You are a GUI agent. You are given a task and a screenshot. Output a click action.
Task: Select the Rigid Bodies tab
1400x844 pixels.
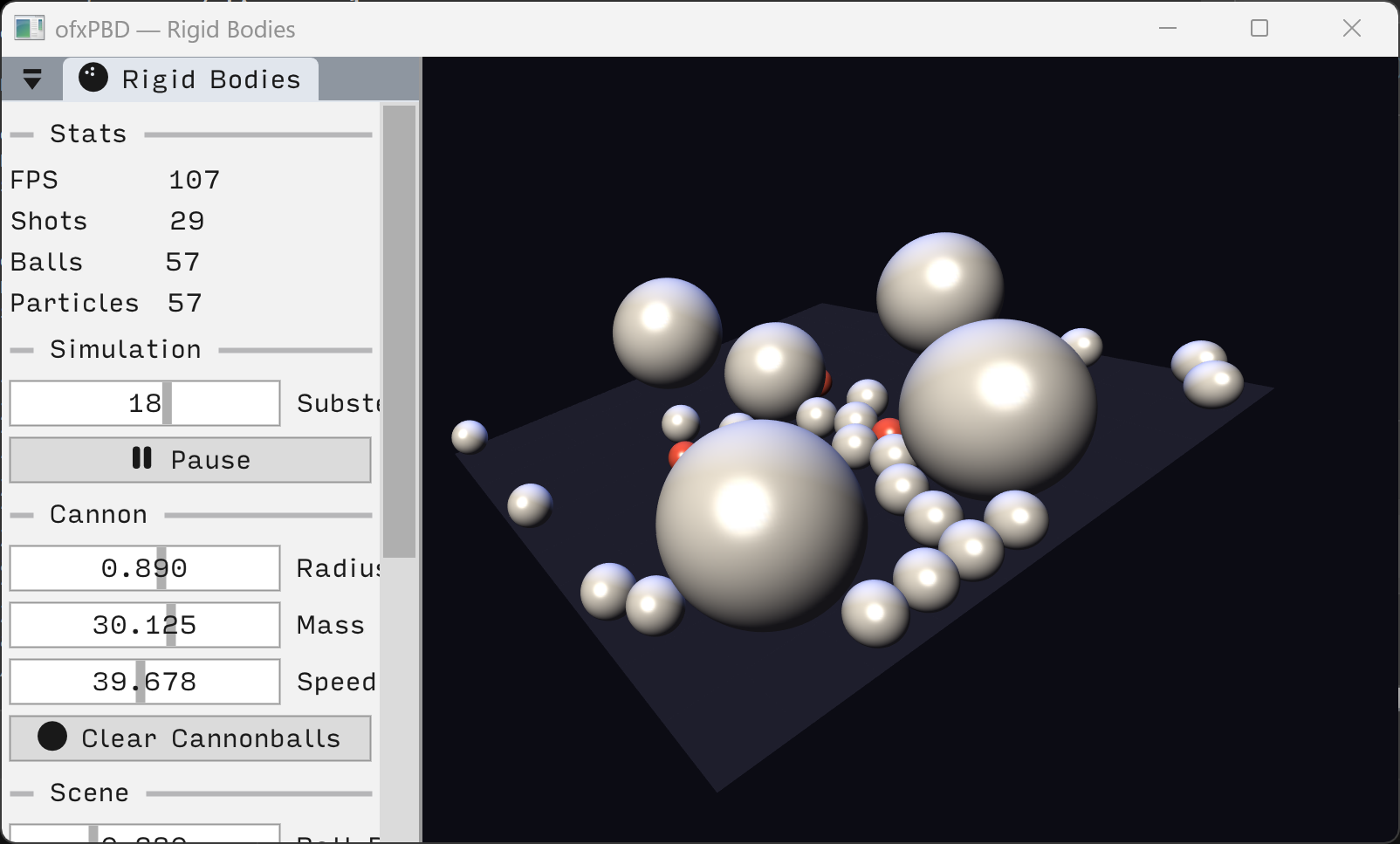(190, 79)
